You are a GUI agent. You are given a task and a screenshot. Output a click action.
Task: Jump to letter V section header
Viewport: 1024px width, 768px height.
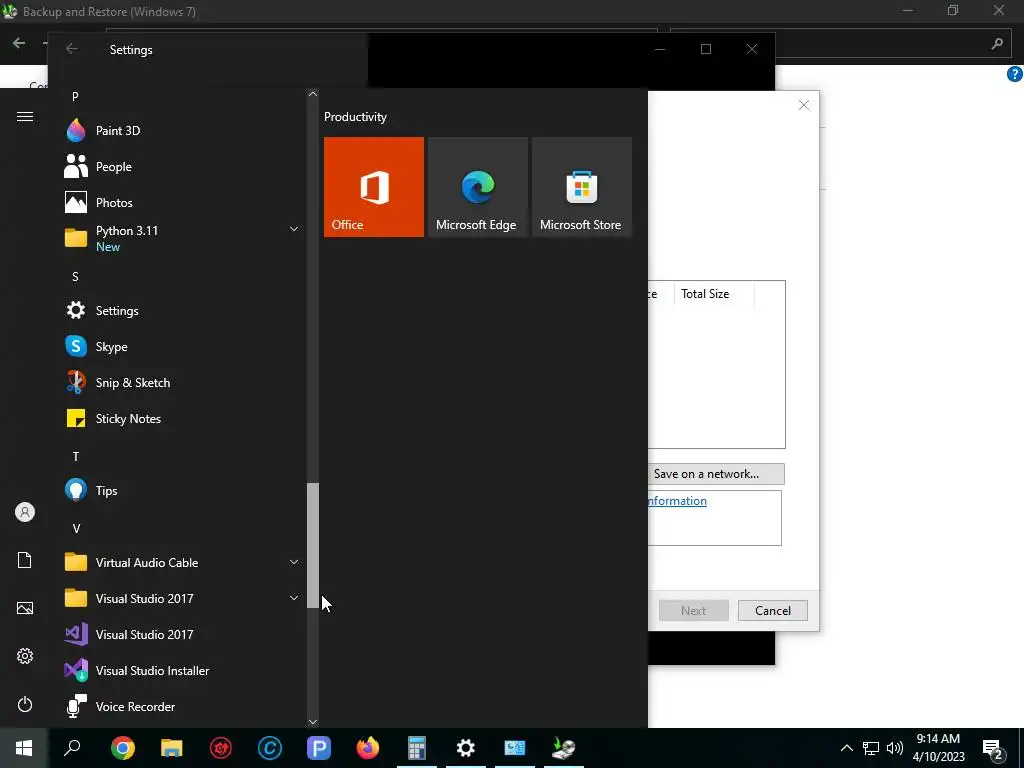click(x=76, y=528)
